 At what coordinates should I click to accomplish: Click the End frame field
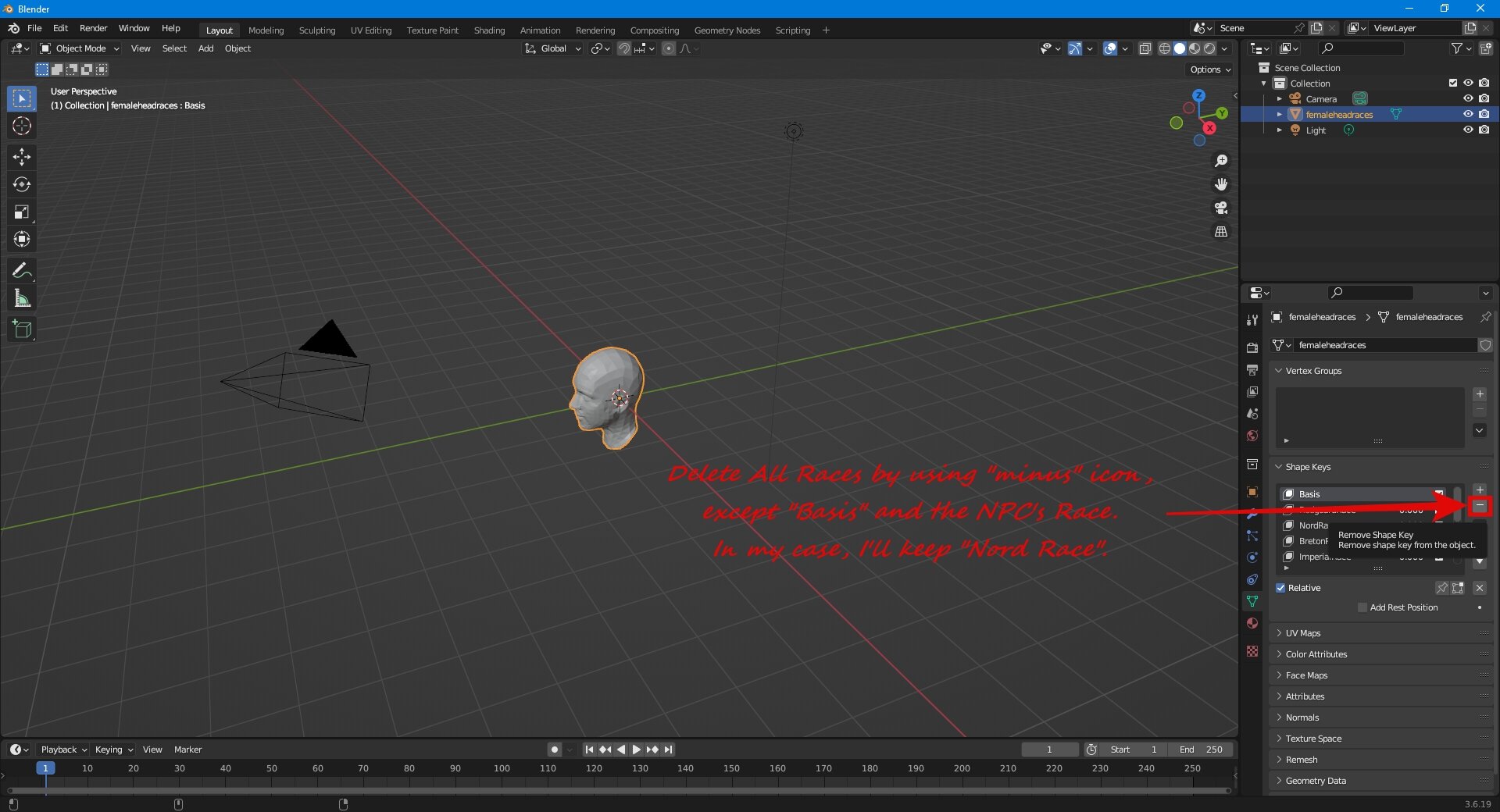click(x=1201, y=750)
